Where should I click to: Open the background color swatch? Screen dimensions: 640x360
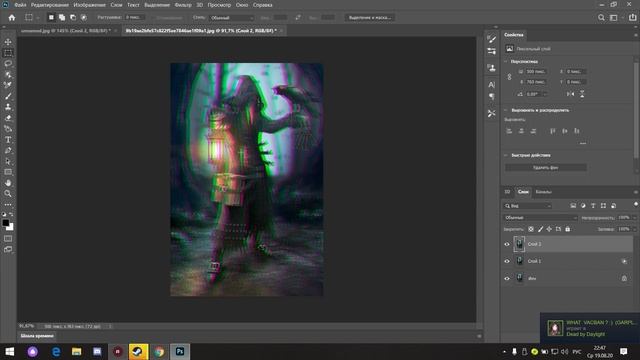tap(10, 227)
